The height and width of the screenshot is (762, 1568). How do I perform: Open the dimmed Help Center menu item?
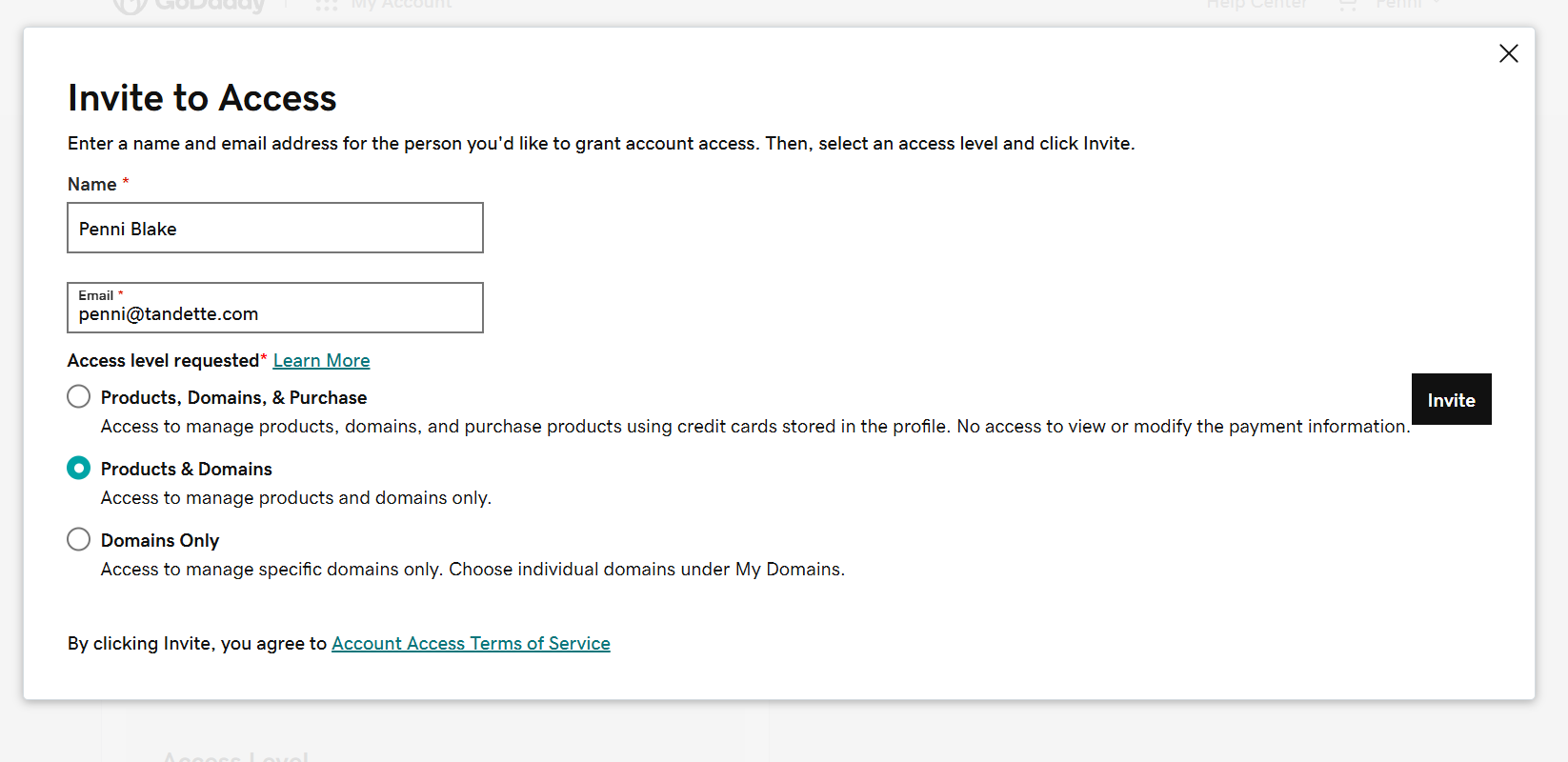click(x=1256, y=6)
